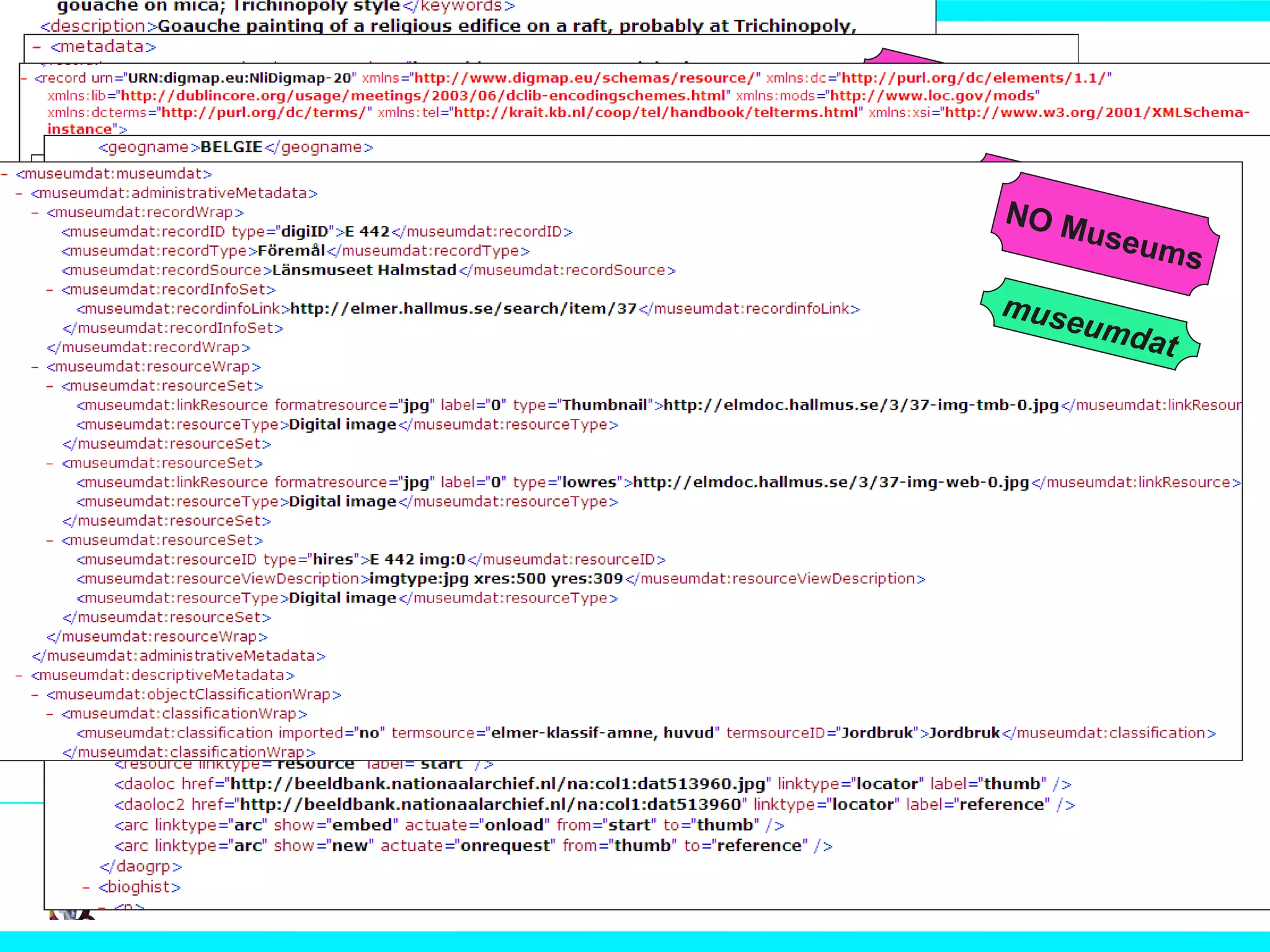Collapse the museumdat:recordWrap element

pyautogui.click(x=35, y=213)
